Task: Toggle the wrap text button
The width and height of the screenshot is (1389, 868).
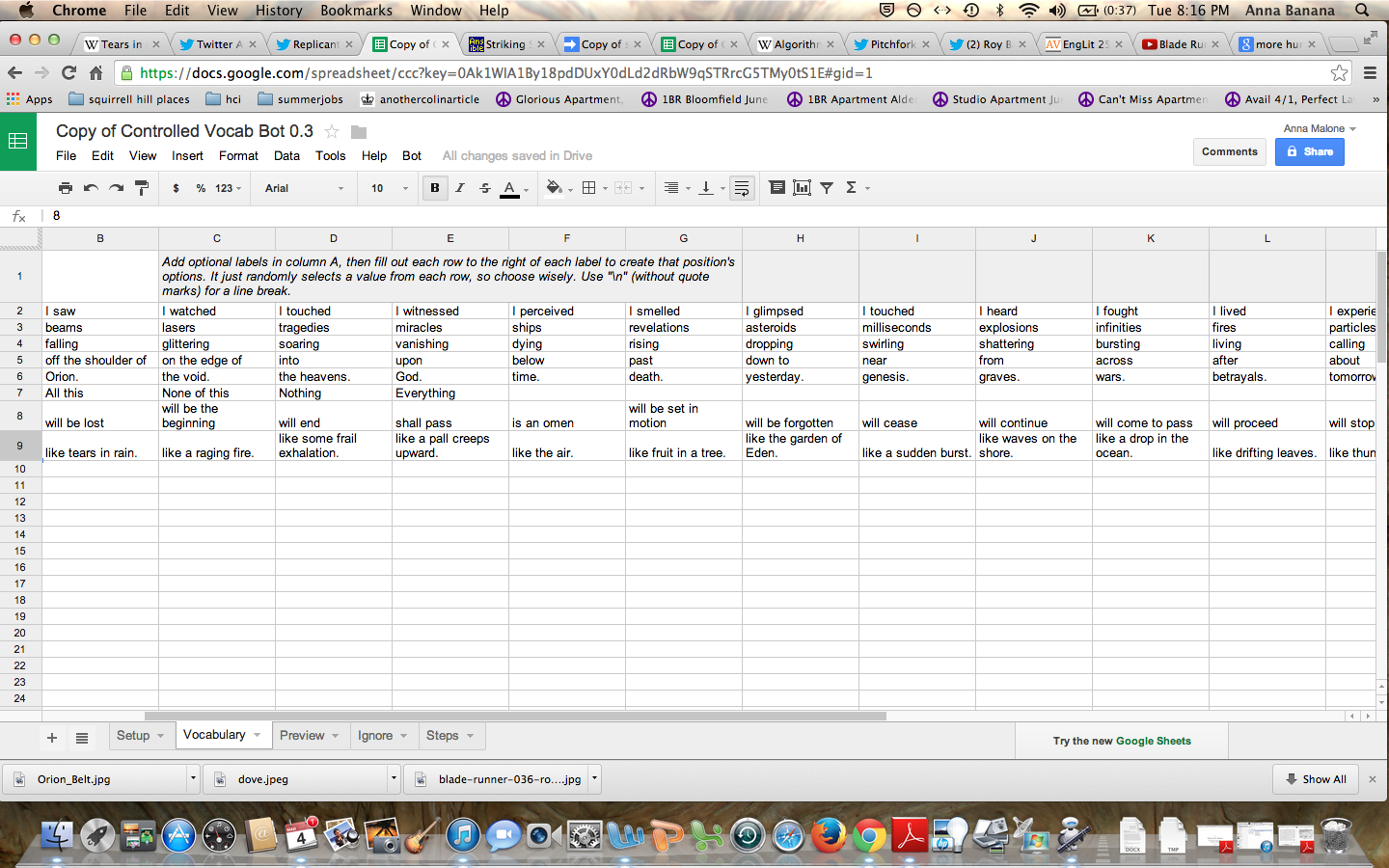Action: click(x=742, y=188)
